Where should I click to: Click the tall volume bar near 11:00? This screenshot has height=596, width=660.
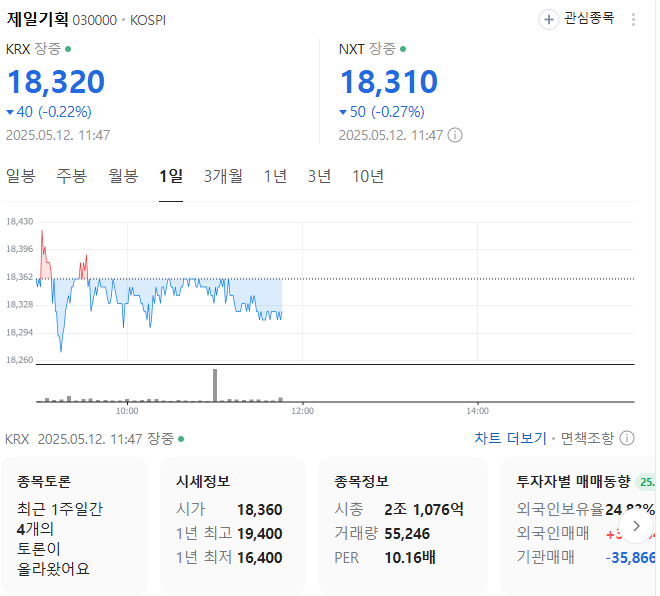coord(216,387)
